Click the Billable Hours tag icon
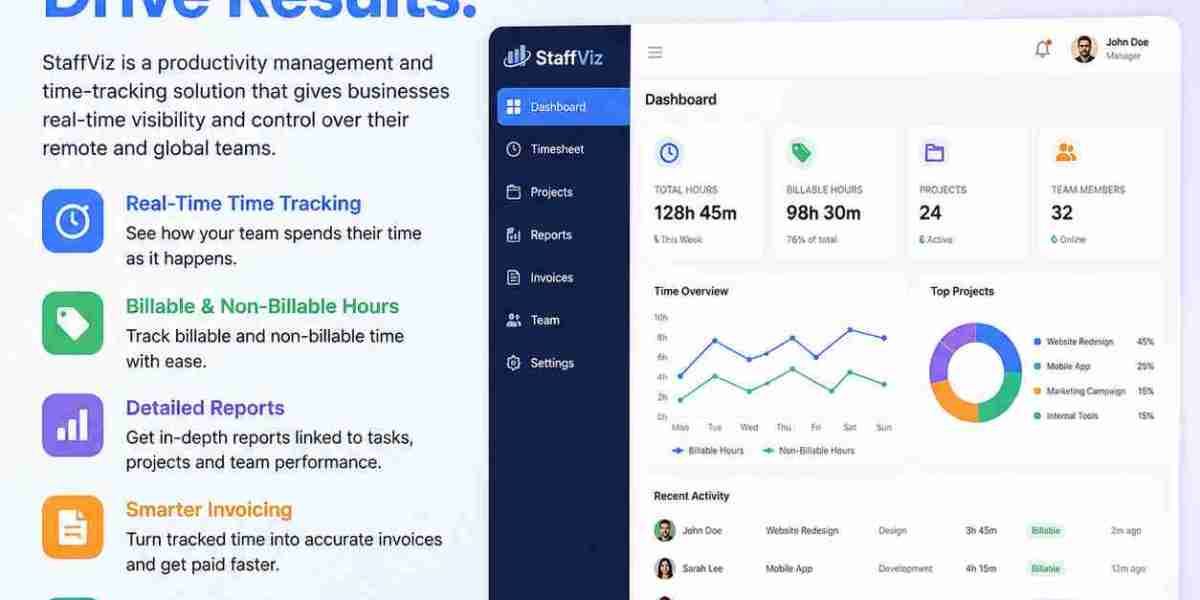 click(x=801, y=153)
